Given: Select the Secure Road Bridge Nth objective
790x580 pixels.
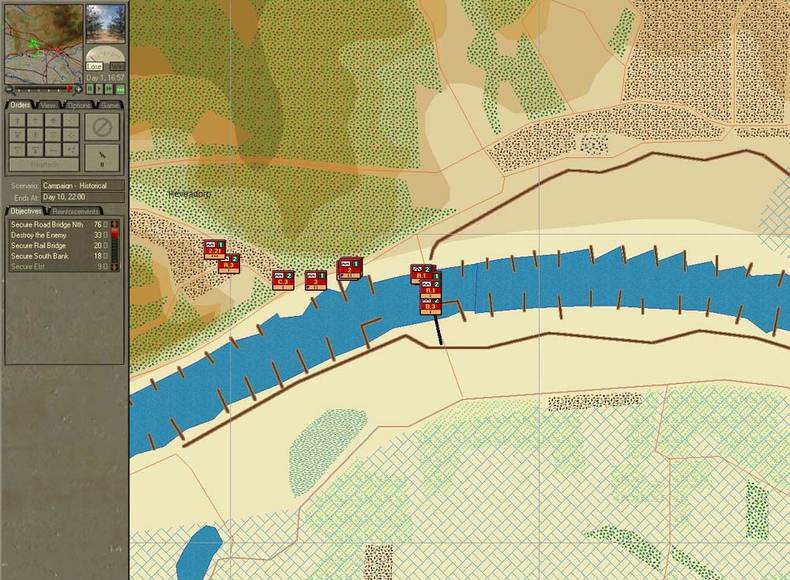Looking at the screenshot, I should point(48,225).
